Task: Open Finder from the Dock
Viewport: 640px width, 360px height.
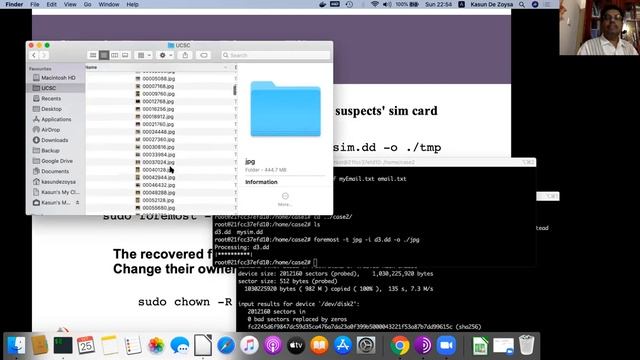Action: [x=16, y=345]
